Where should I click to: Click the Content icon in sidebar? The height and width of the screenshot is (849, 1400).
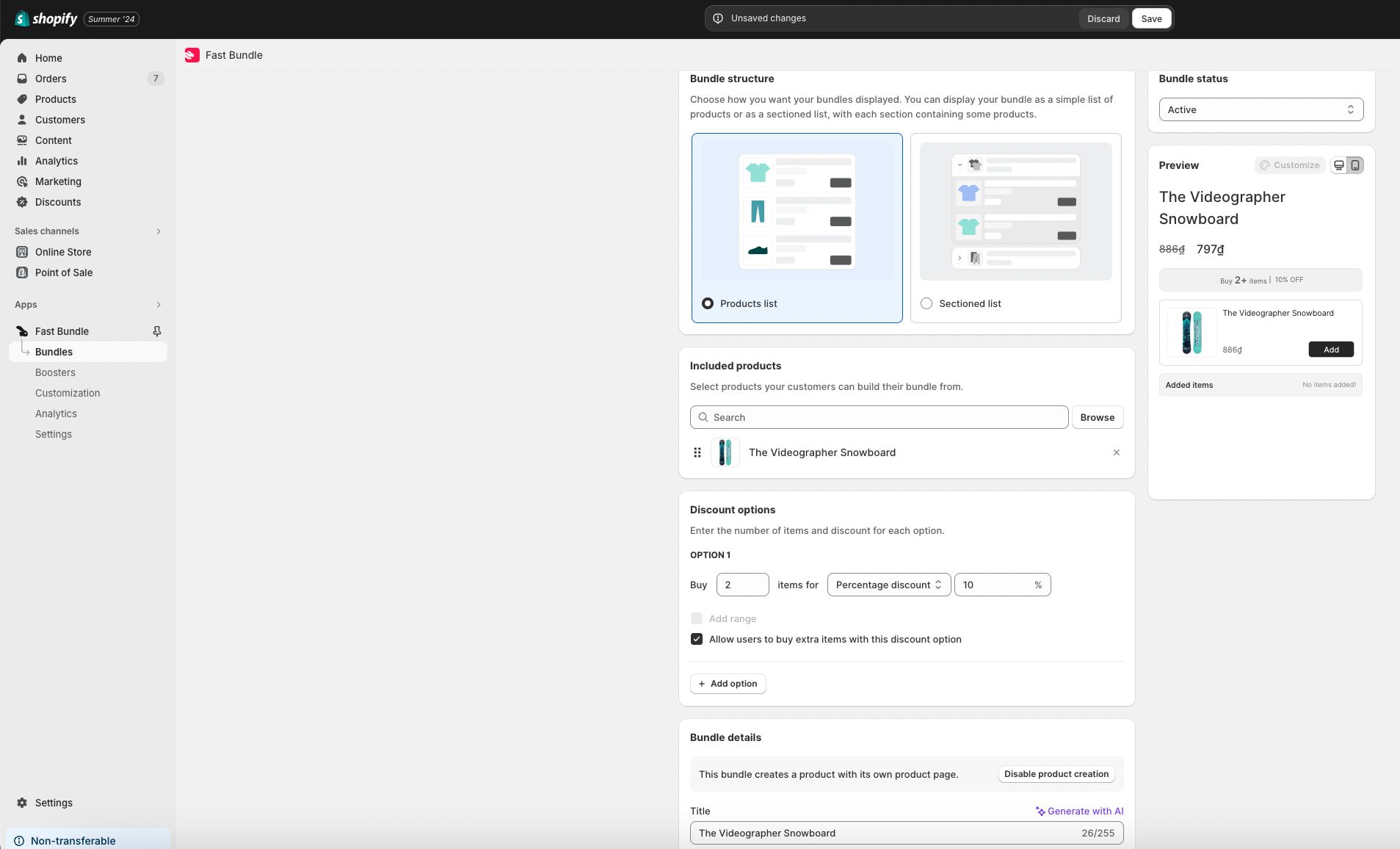(22, 140)
